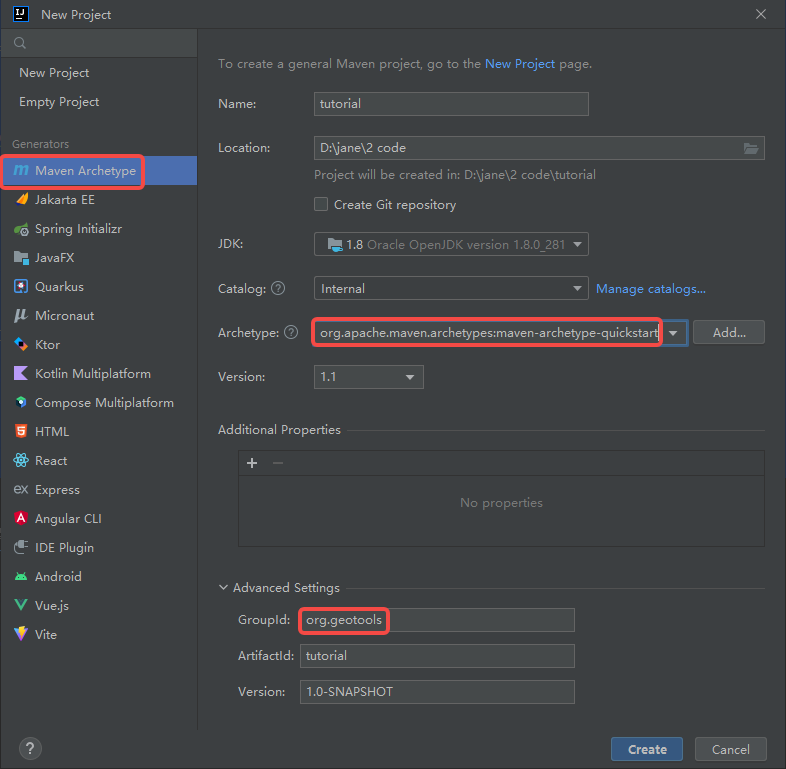The image size is (786, 769).
Task: Click the Android robot icon
Action: [x=21, y=576]
